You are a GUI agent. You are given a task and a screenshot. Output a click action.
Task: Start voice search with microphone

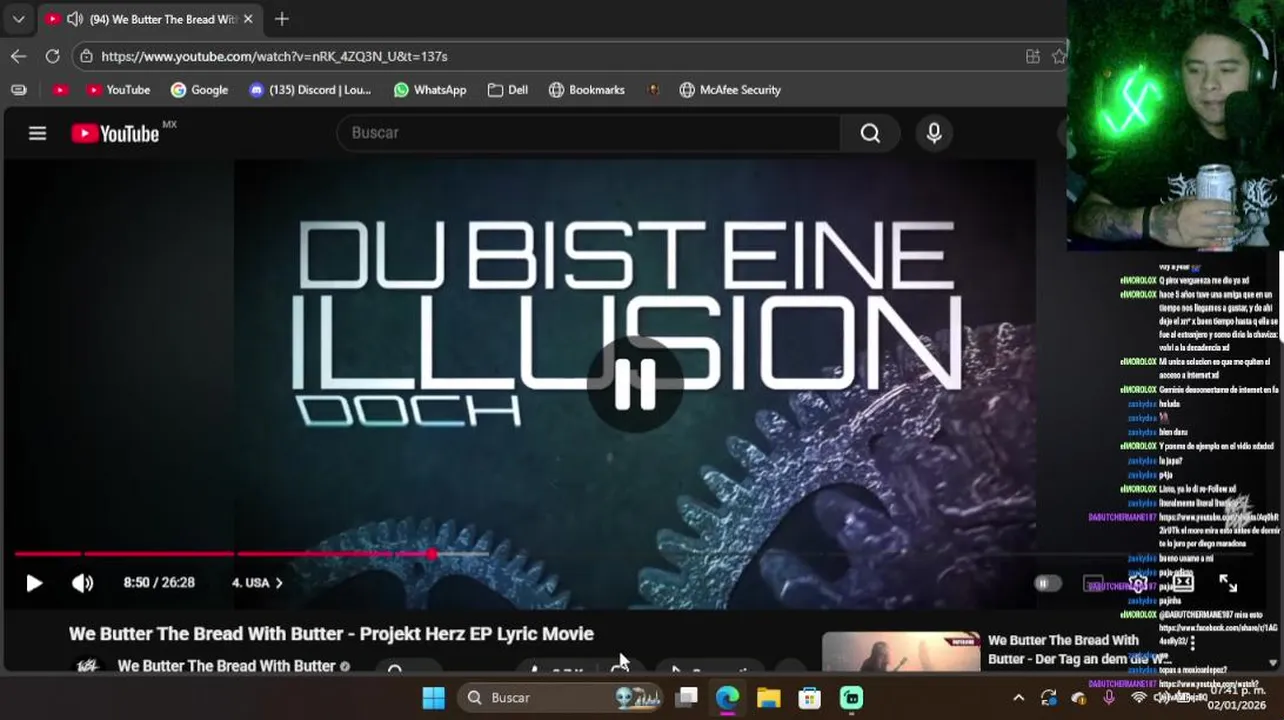pos(934,133)
